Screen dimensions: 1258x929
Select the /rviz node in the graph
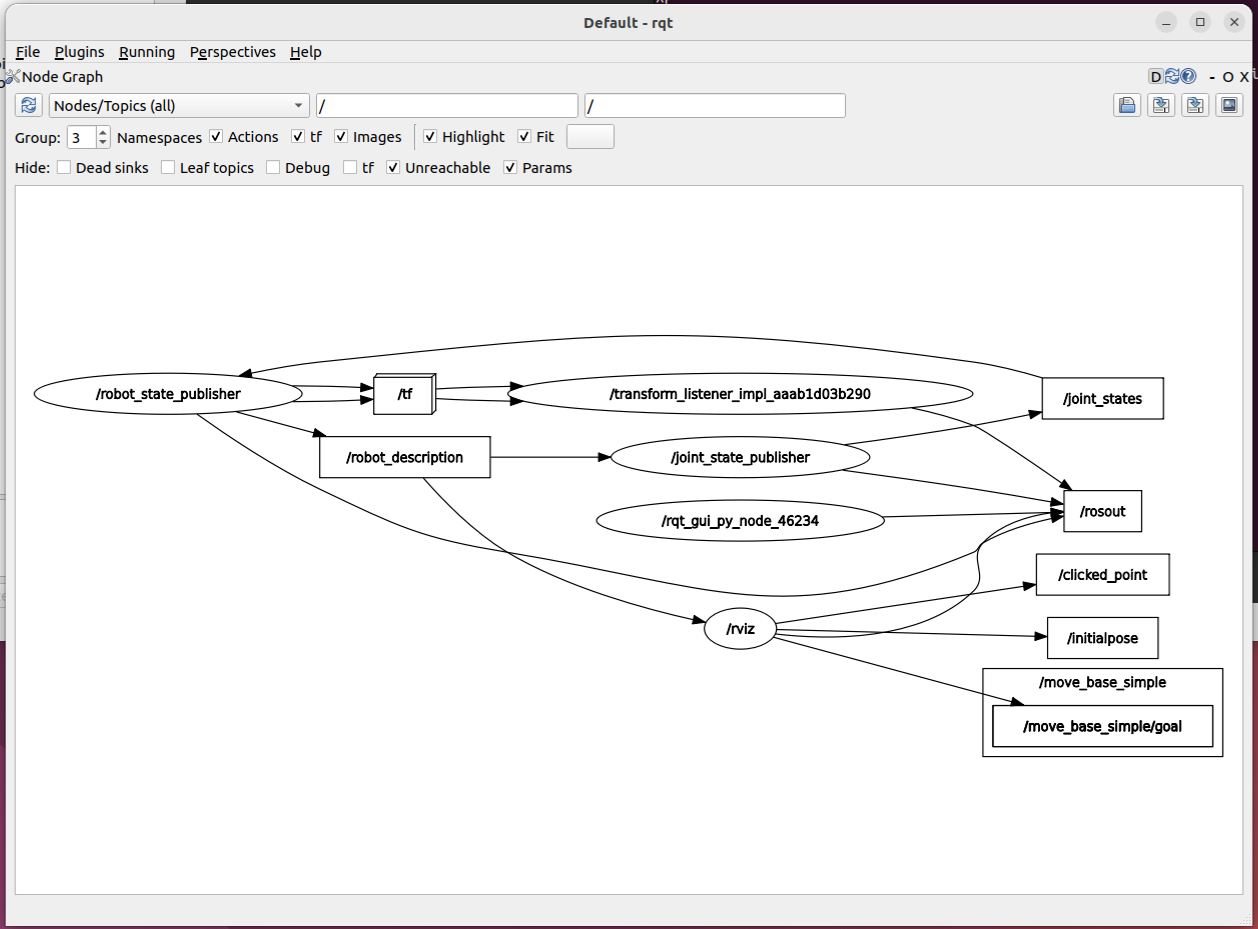[740, 630]
